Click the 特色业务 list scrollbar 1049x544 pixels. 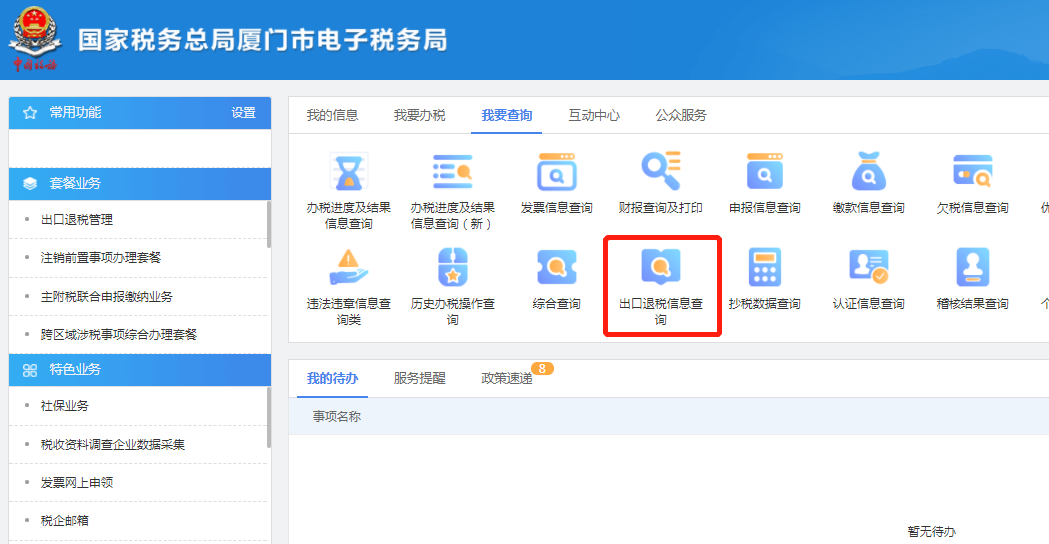click(269, 418)
